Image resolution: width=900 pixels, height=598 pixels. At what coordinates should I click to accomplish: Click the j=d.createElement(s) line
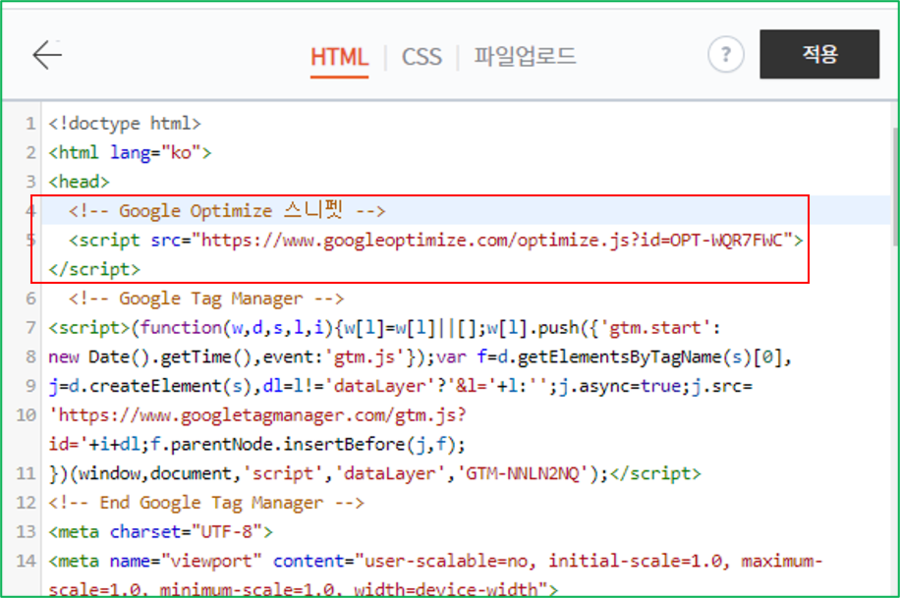click(x=400, y=386)
